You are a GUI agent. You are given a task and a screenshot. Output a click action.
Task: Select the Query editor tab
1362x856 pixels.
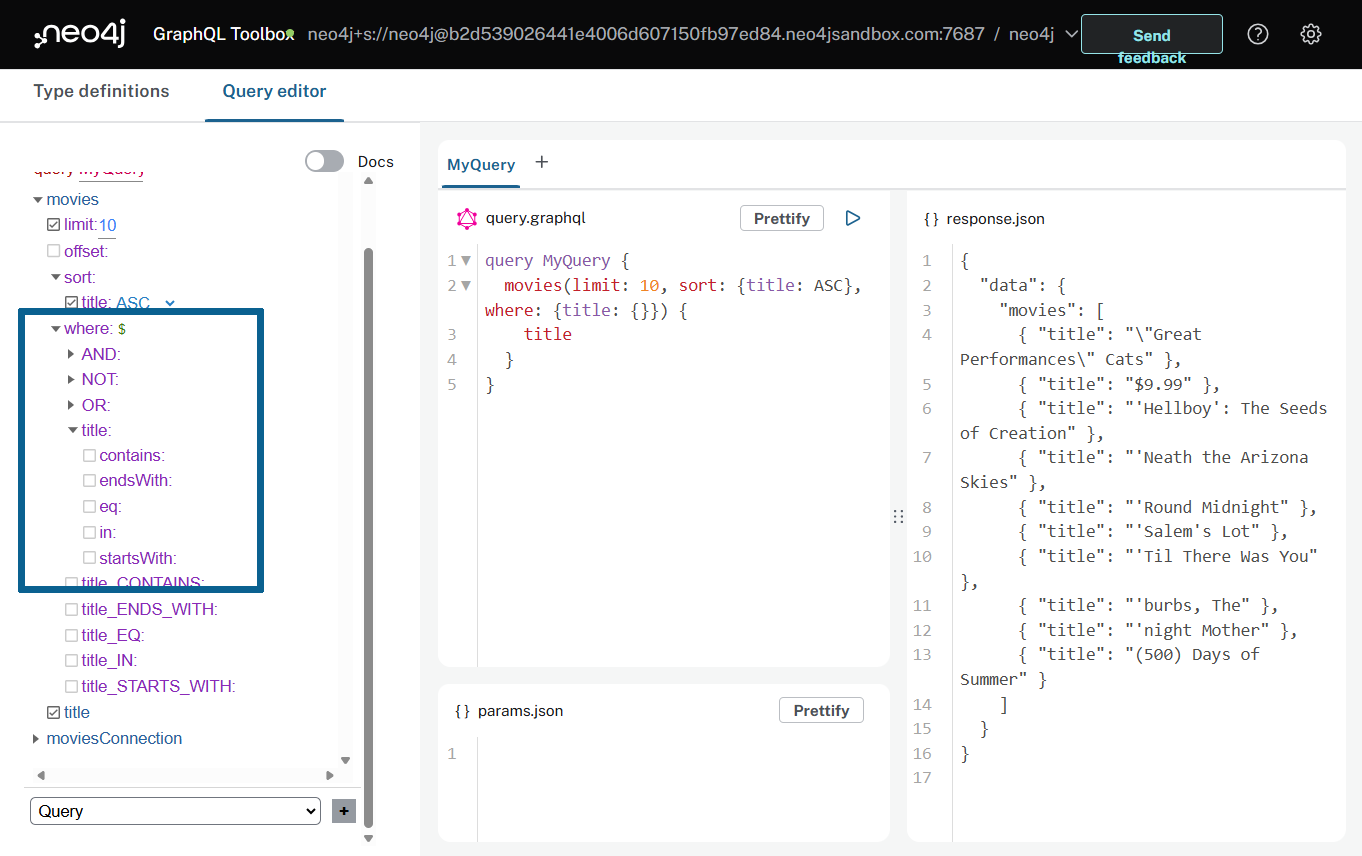click(274, 91)
